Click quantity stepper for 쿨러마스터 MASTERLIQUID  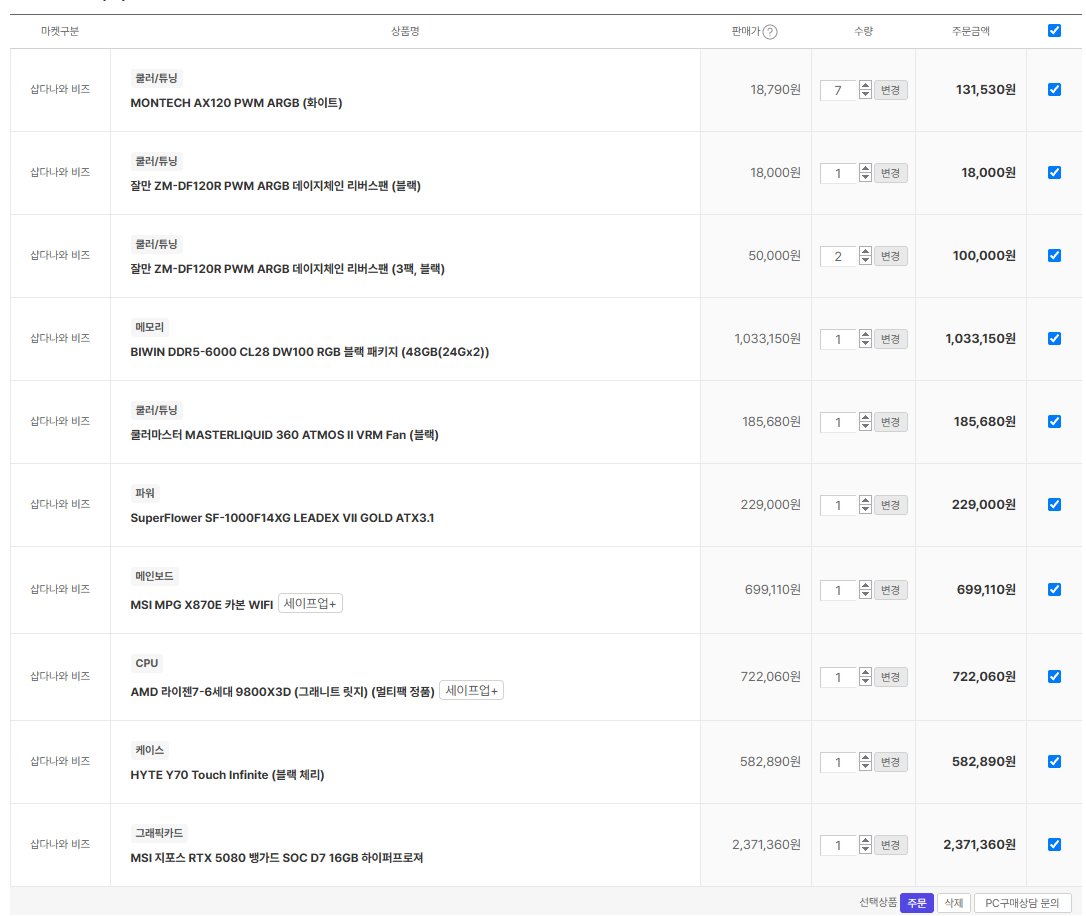coord(865,422)
